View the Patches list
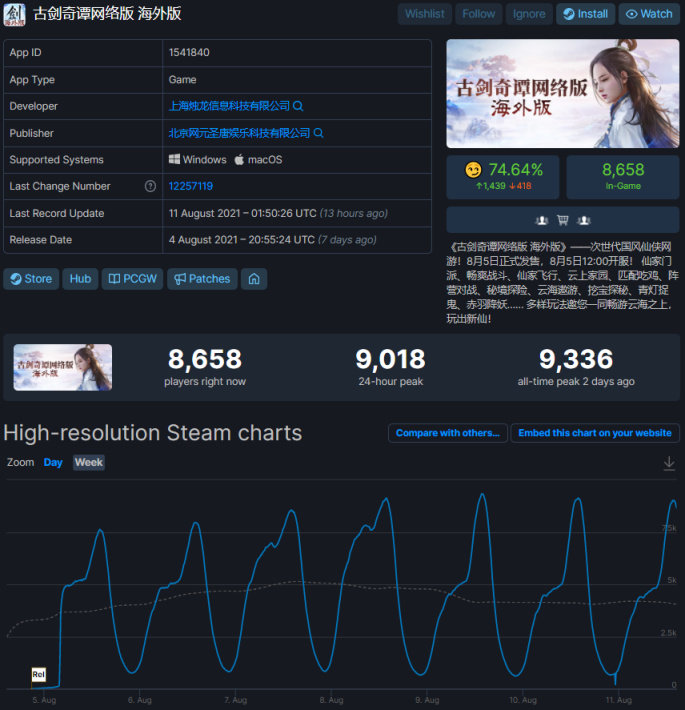This screenshot has width=685, height=710. [202, 279]
